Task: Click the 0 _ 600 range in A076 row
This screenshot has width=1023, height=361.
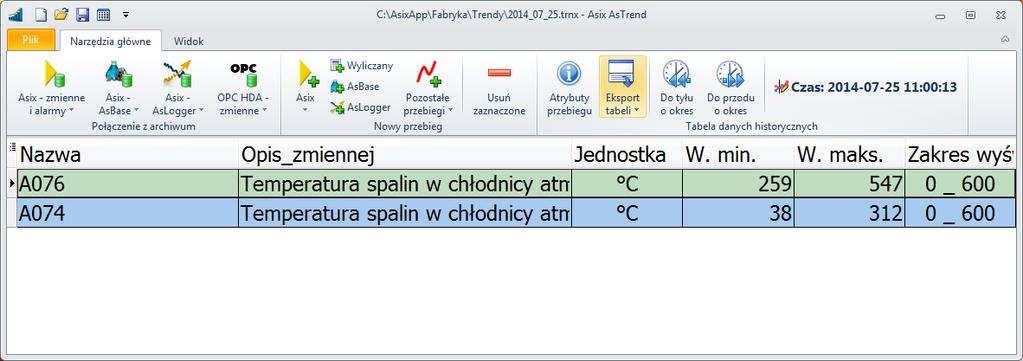Action: [960, 184]
